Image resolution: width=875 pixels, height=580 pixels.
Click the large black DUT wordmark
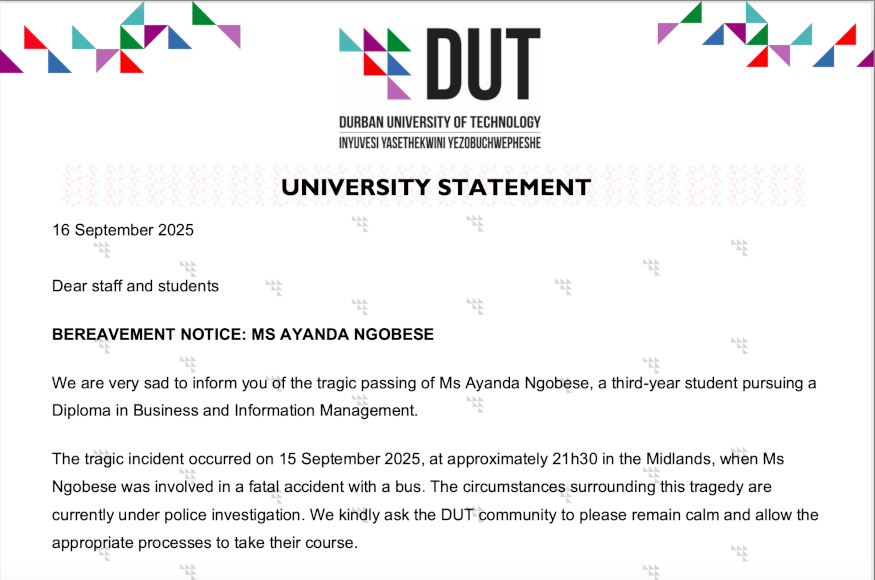(x=484, y=64)
